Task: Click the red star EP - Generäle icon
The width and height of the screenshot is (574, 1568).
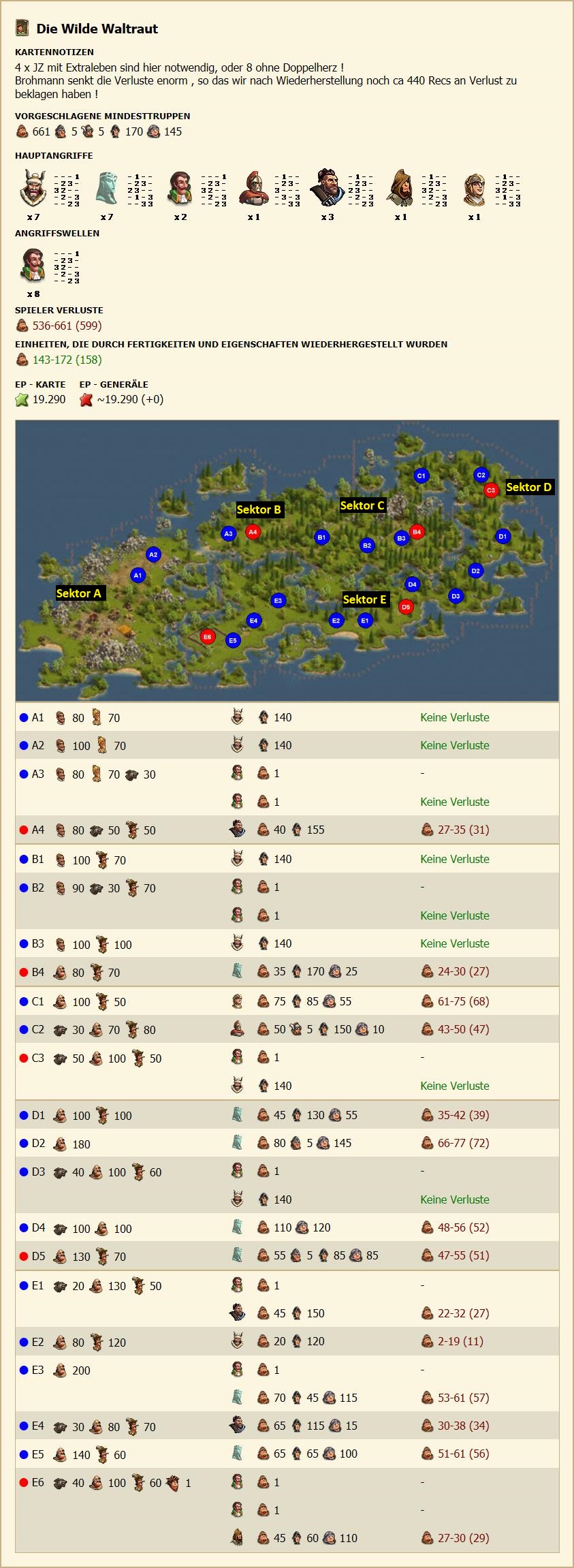Action: tap(86, 400)
